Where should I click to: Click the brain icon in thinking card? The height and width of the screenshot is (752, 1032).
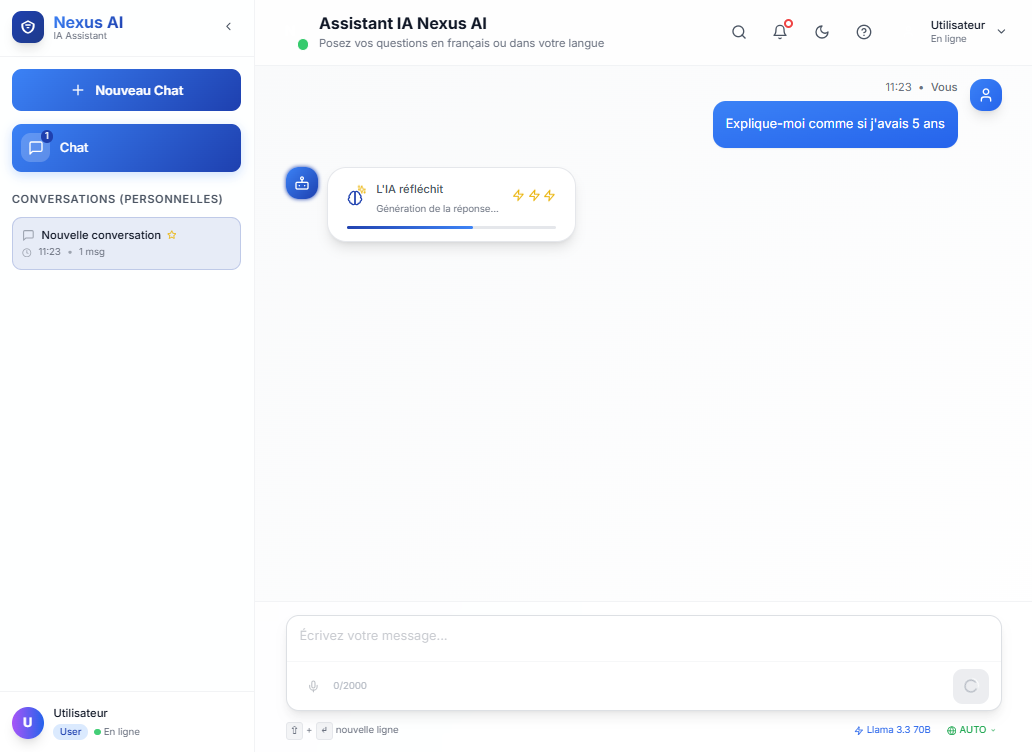click(355, 197)
